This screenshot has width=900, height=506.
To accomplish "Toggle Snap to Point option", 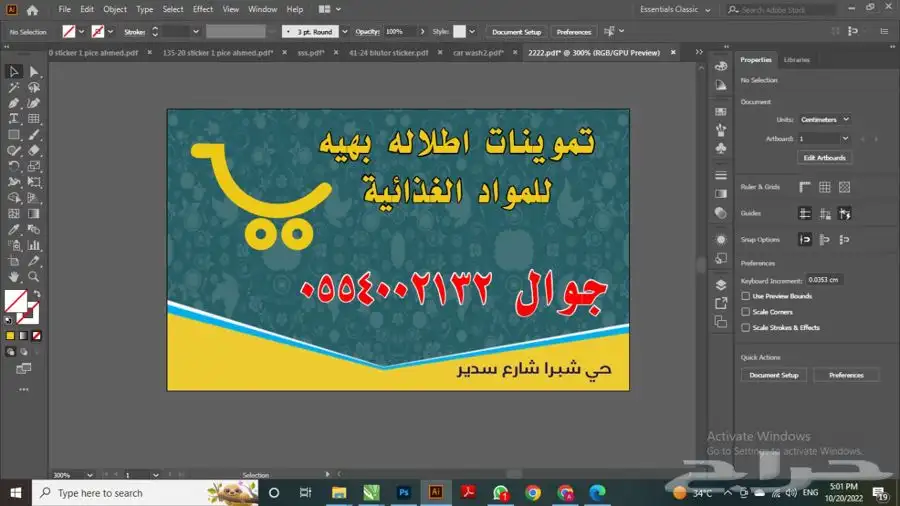I will [x=805, y=240].
